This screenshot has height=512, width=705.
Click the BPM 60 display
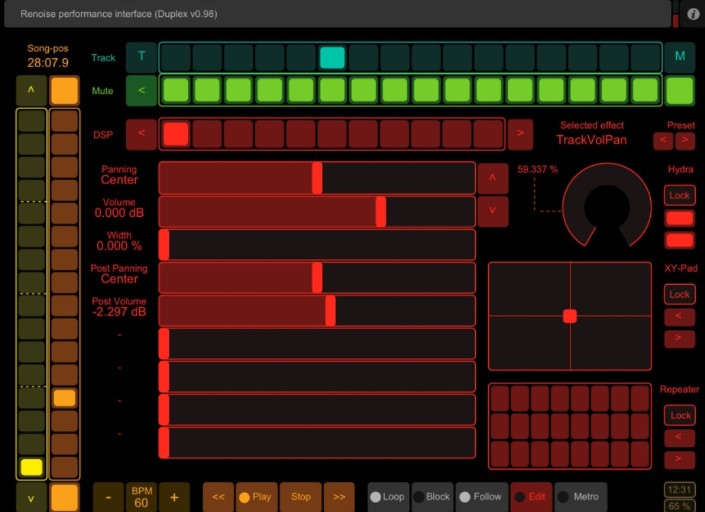click(x=141, y=497)
